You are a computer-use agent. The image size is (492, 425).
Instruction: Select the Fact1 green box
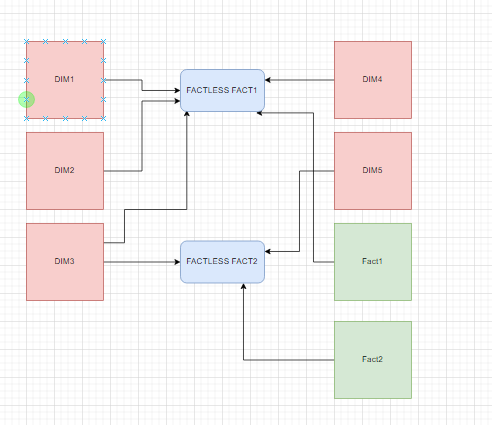[373, 262]
